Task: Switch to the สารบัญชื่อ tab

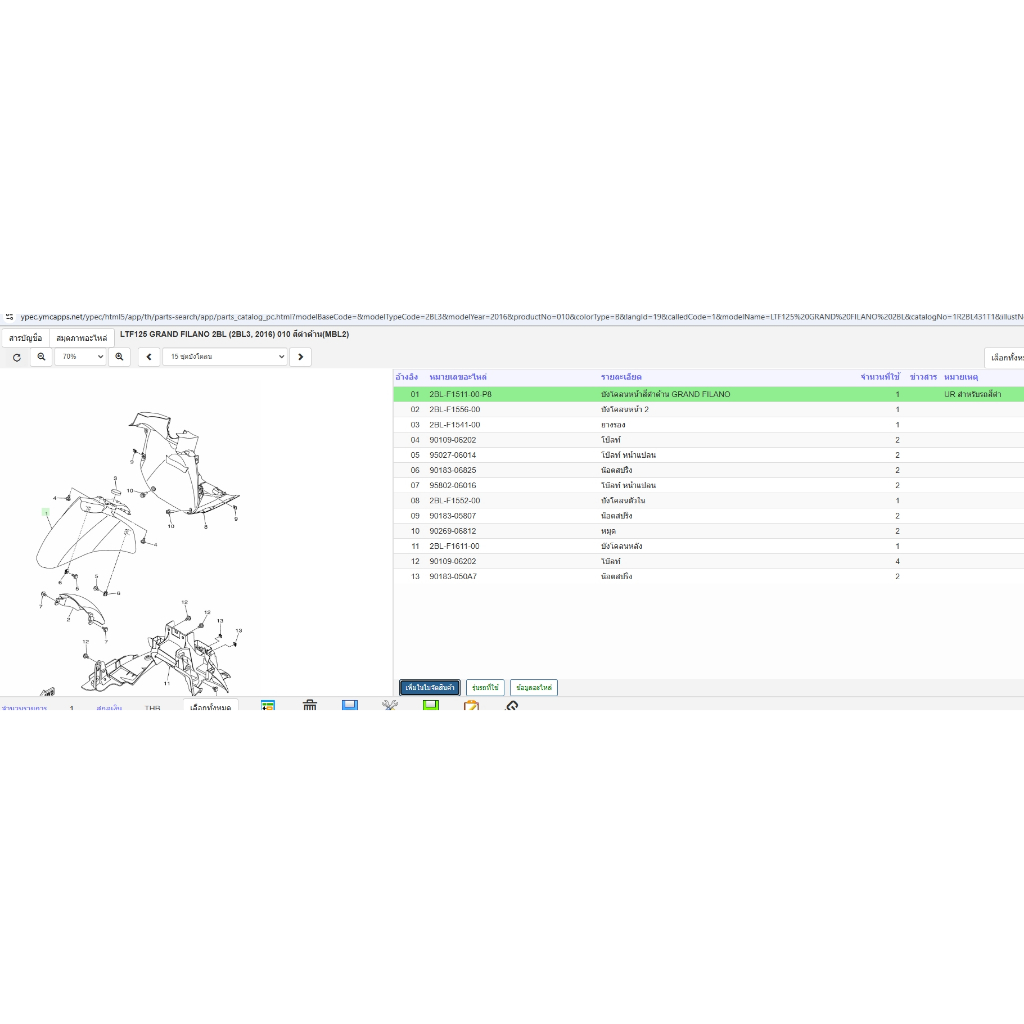Action: 25,338
